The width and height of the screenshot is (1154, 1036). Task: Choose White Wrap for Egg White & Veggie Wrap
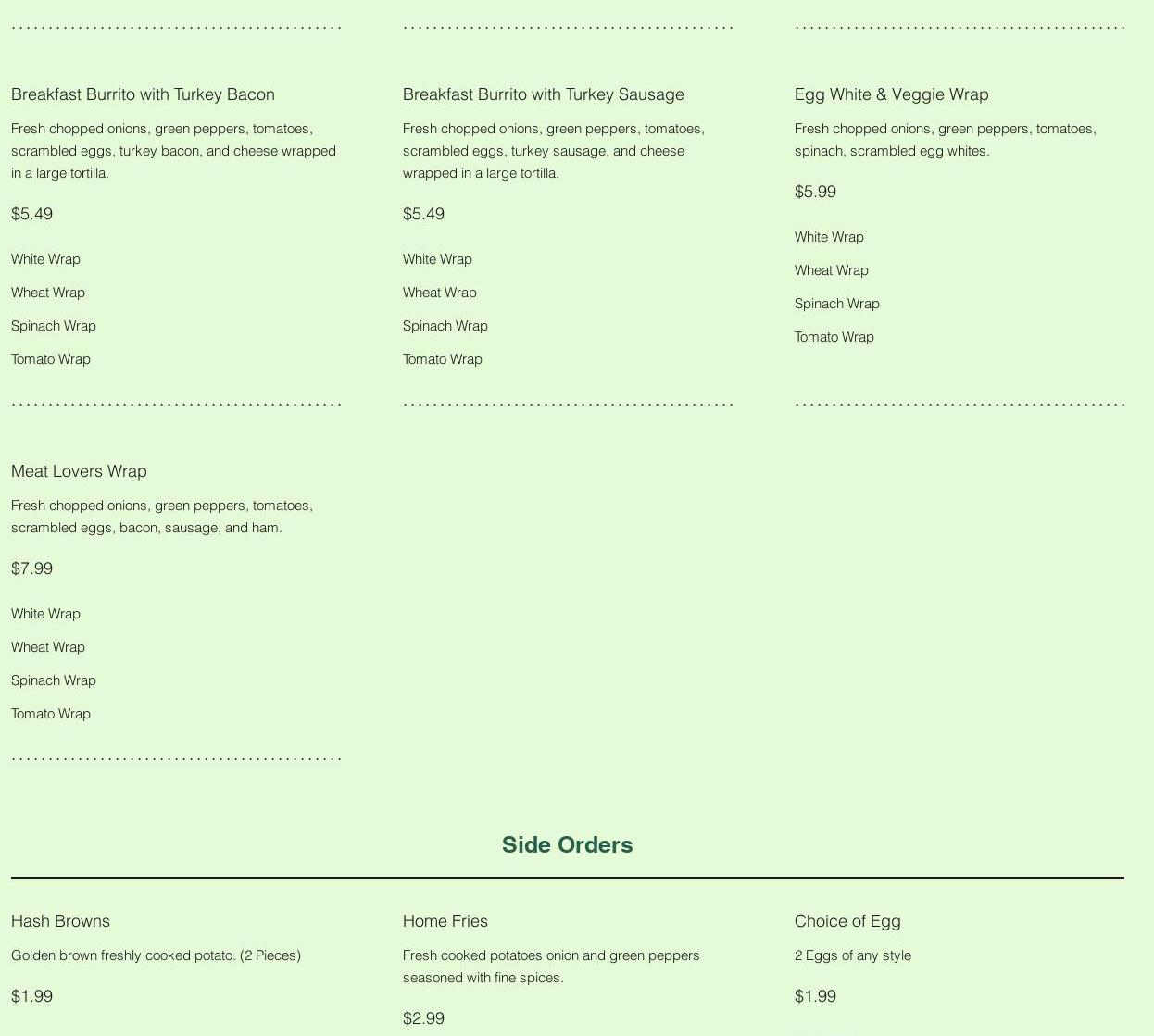(829, 237)
